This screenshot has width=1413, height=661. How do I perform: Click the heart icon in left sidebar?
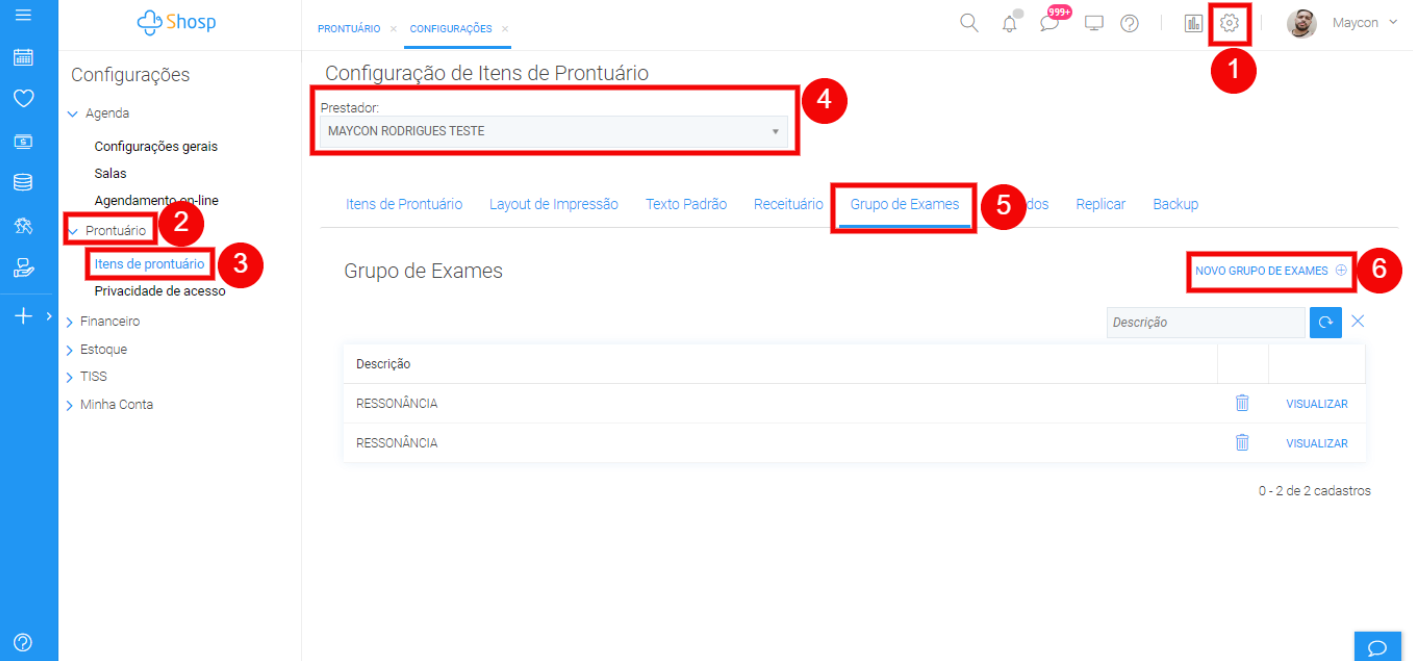pos(23,98)
